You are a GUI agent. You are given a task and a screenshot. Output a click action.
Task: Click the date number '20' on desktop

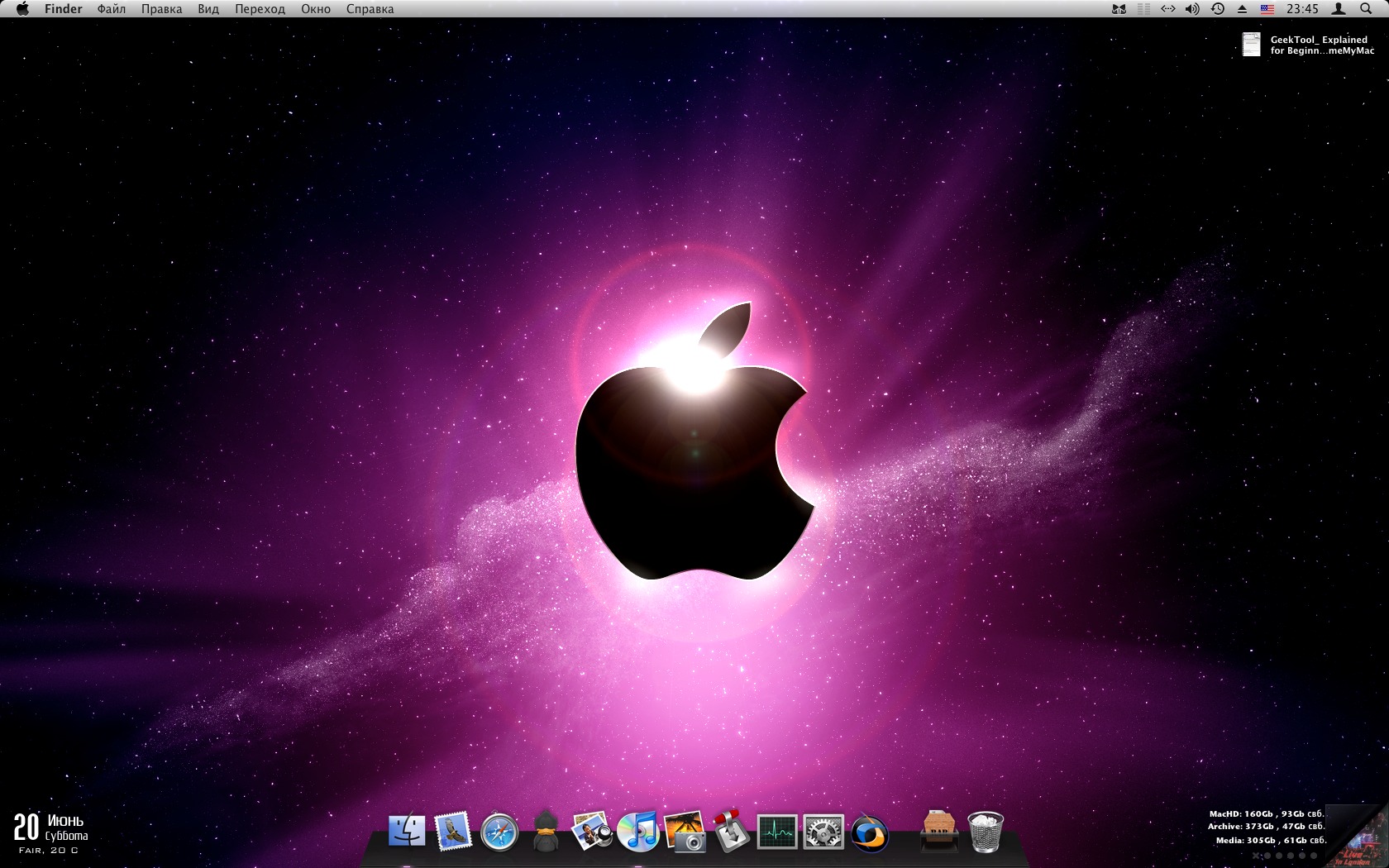pyautogui.click(x=26, y=827)
